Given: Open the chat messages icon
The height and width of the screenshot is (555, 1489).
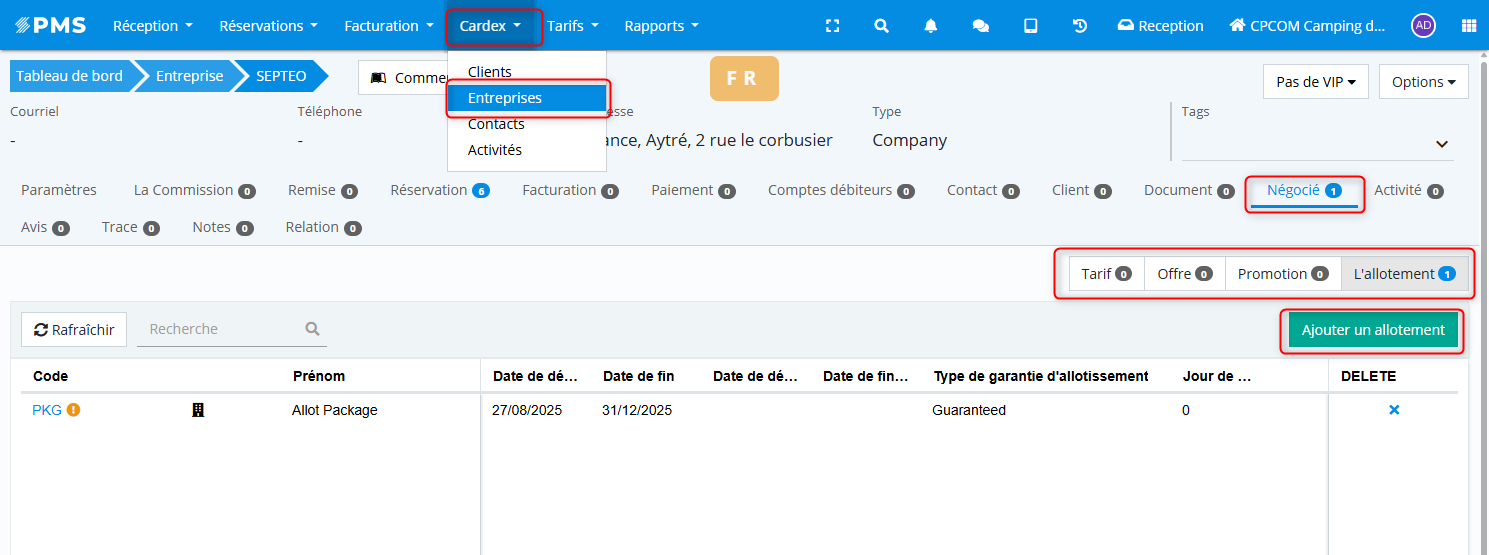Looking at the screenshot, I should (x=981, y=26).
